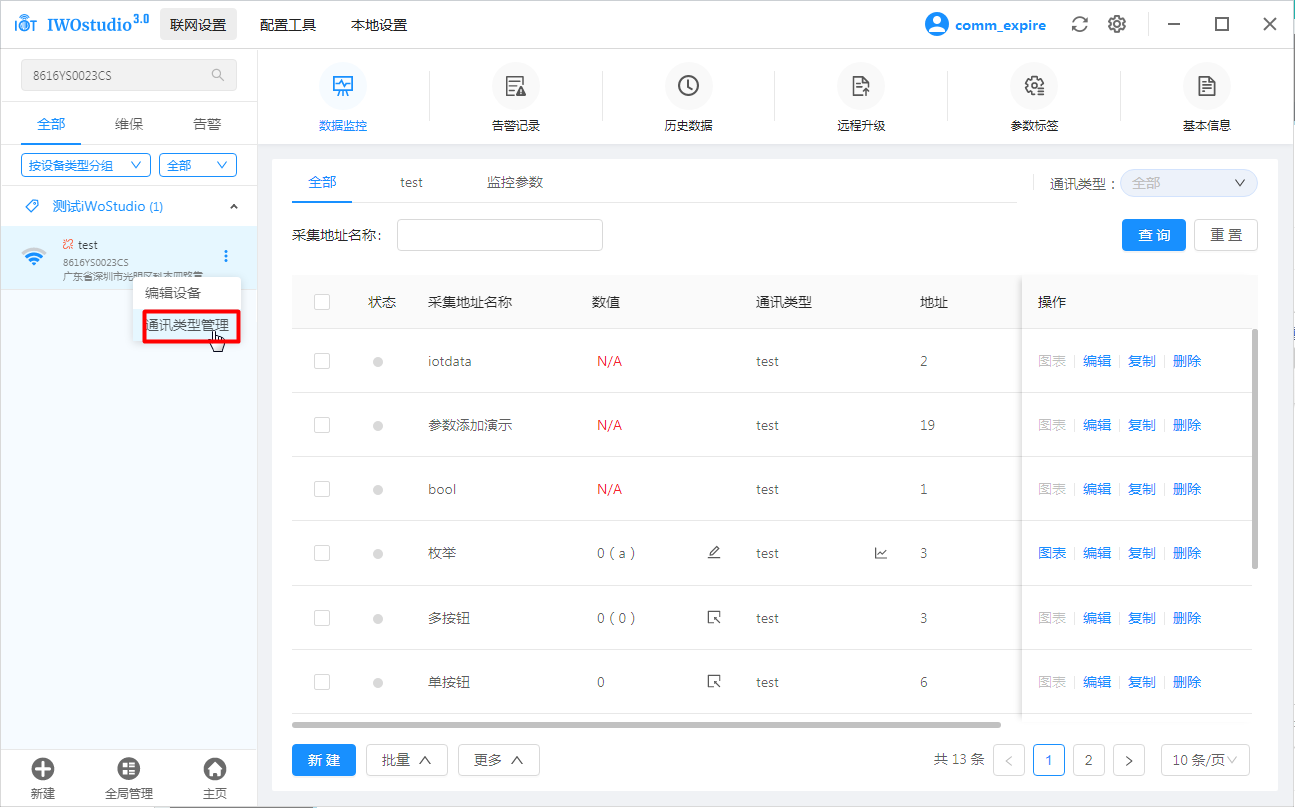Screen dimensions: 1295x808
Task: Check the select-all checkbox in table header
Action: tap(322, 302)
